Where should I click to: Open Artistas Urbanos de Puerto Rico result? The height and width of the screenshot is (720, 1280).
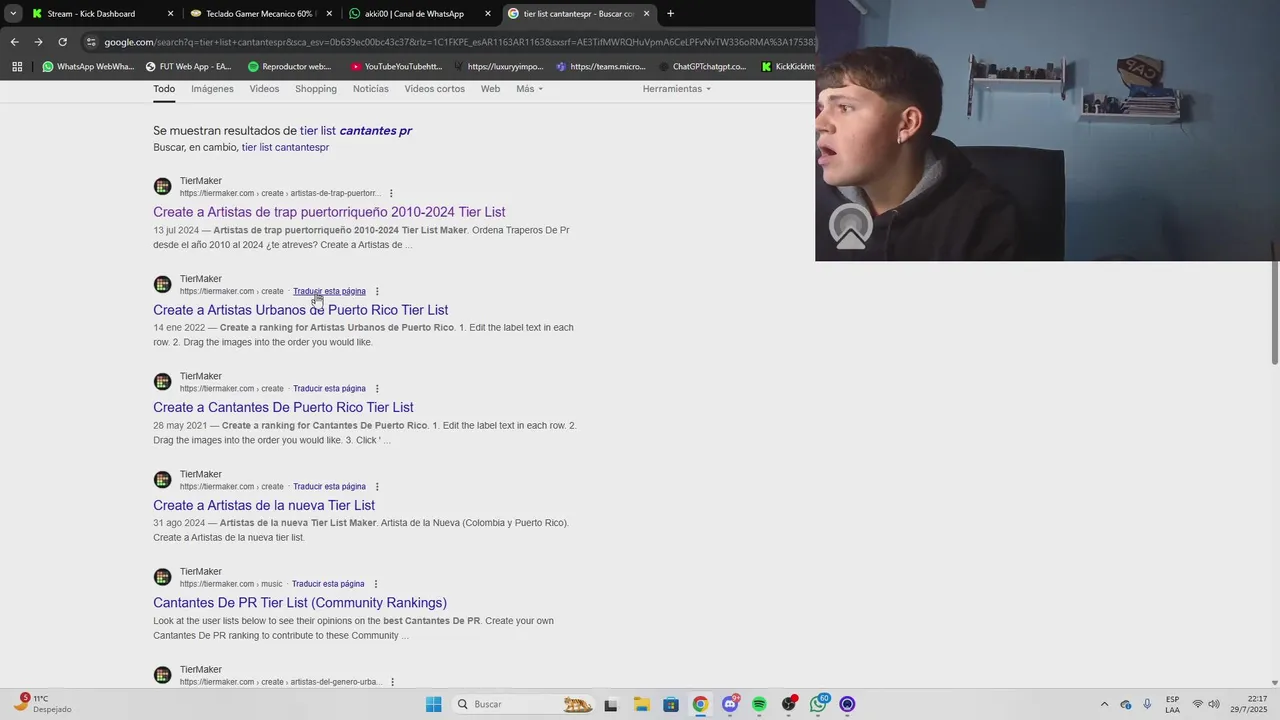300,310
